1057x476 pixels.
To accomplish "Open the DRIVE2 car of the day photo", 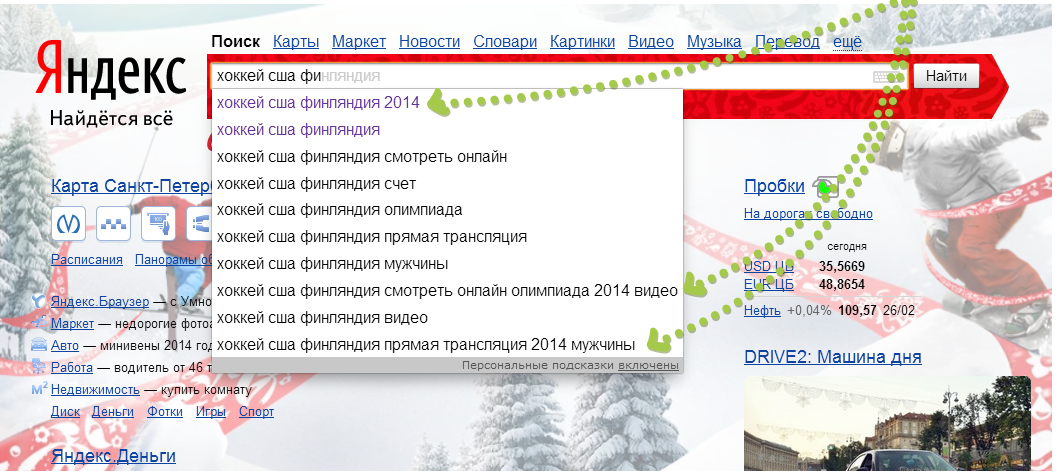I will coord(886,425).
